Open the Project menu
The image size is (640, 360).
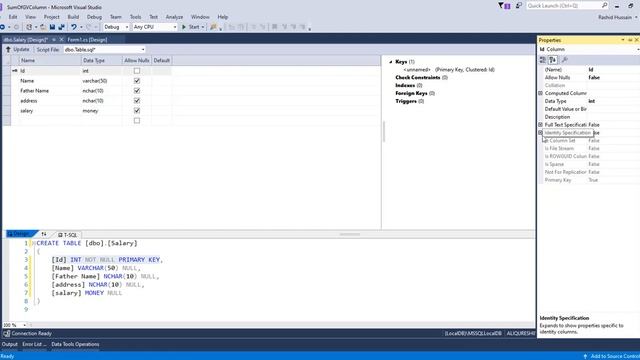point(51,17)
